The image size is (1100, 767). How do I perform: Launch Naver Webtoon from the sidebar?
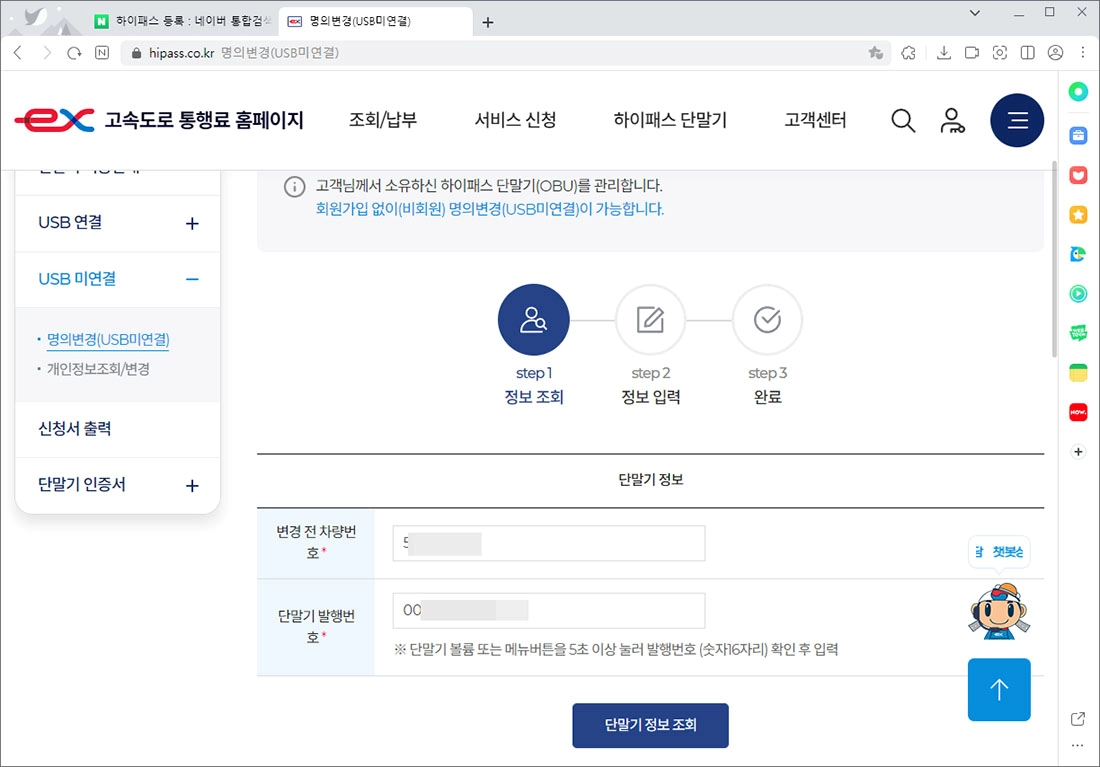click(1078, 332)
